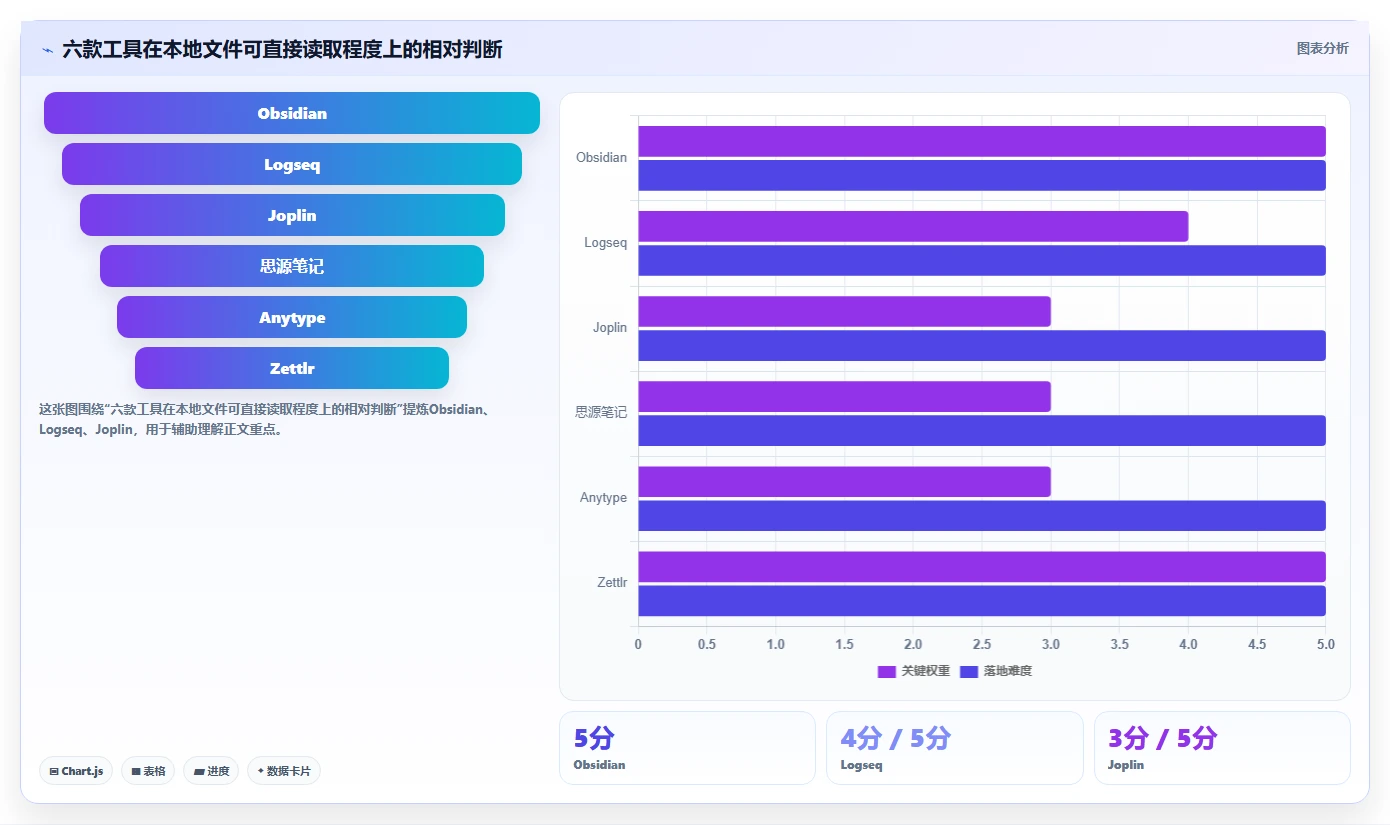Click Logseq's blue 落地难度 bar

(x=982, y=260)
